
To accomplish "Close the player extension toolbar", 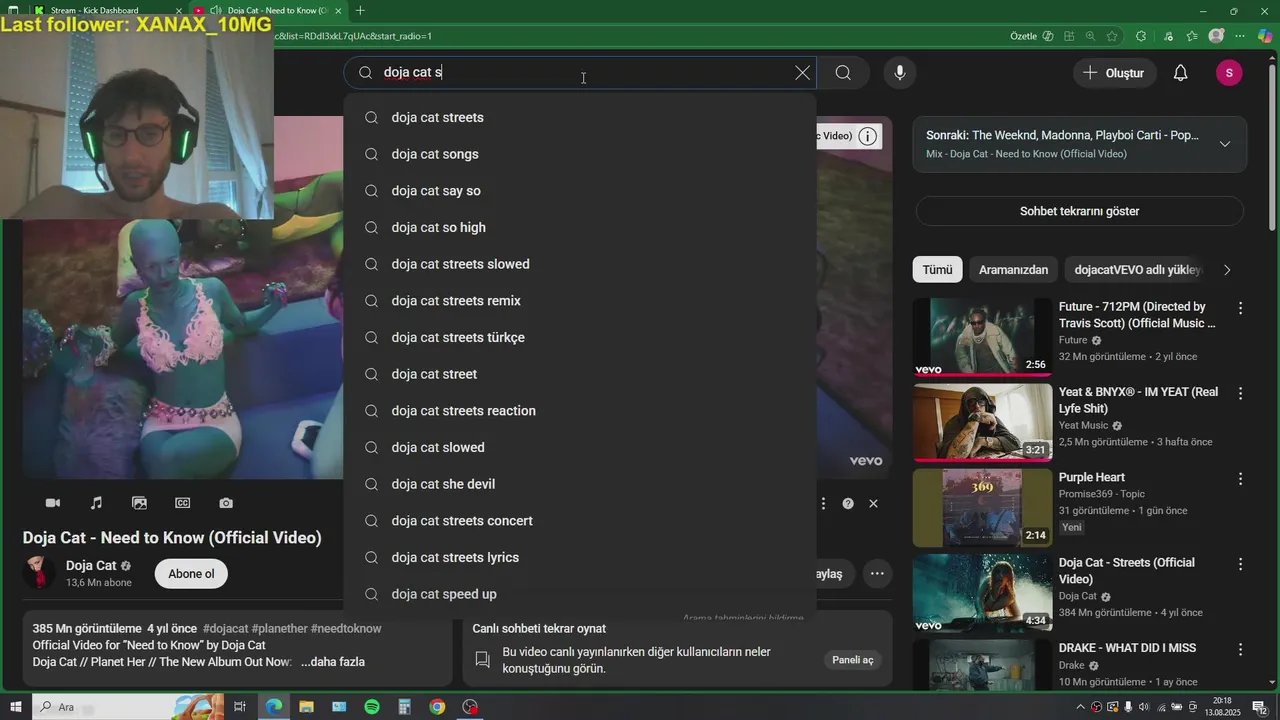I will click(x=873, y=504).
